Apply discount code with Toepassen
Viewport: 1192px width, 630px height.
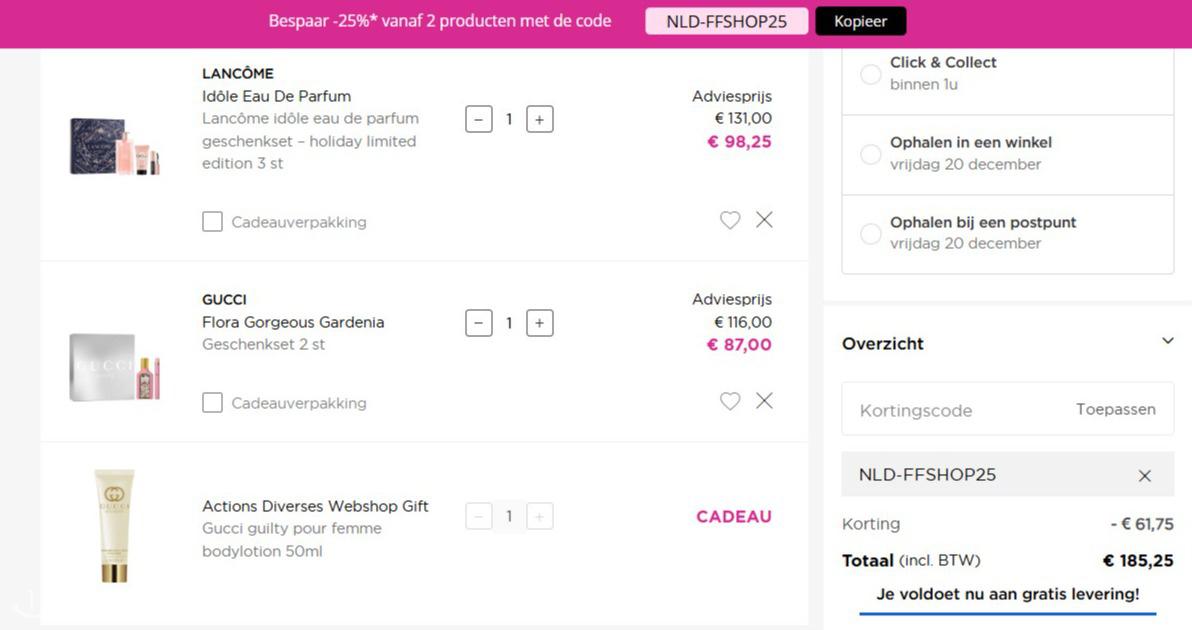[1115, 410]
